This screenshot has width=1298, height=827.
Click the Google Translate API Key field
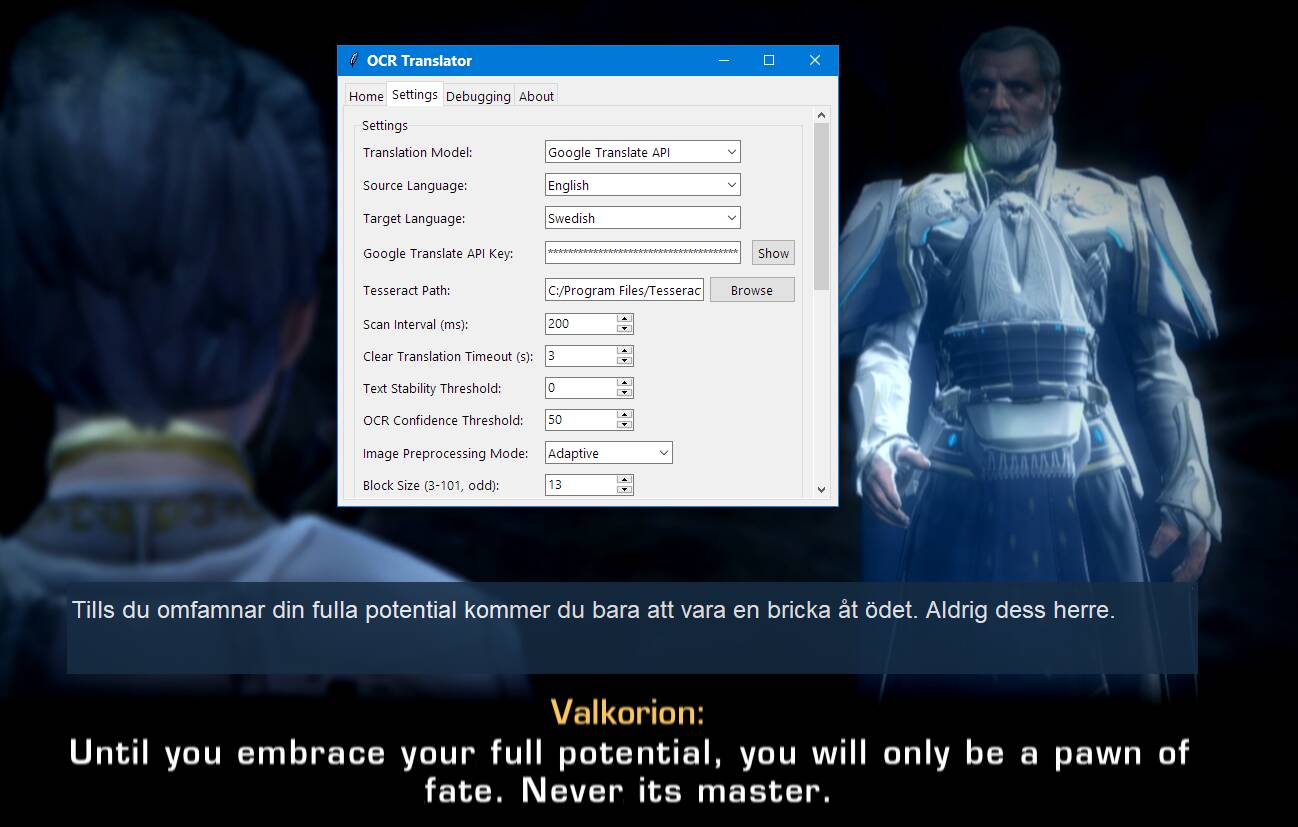643,253
